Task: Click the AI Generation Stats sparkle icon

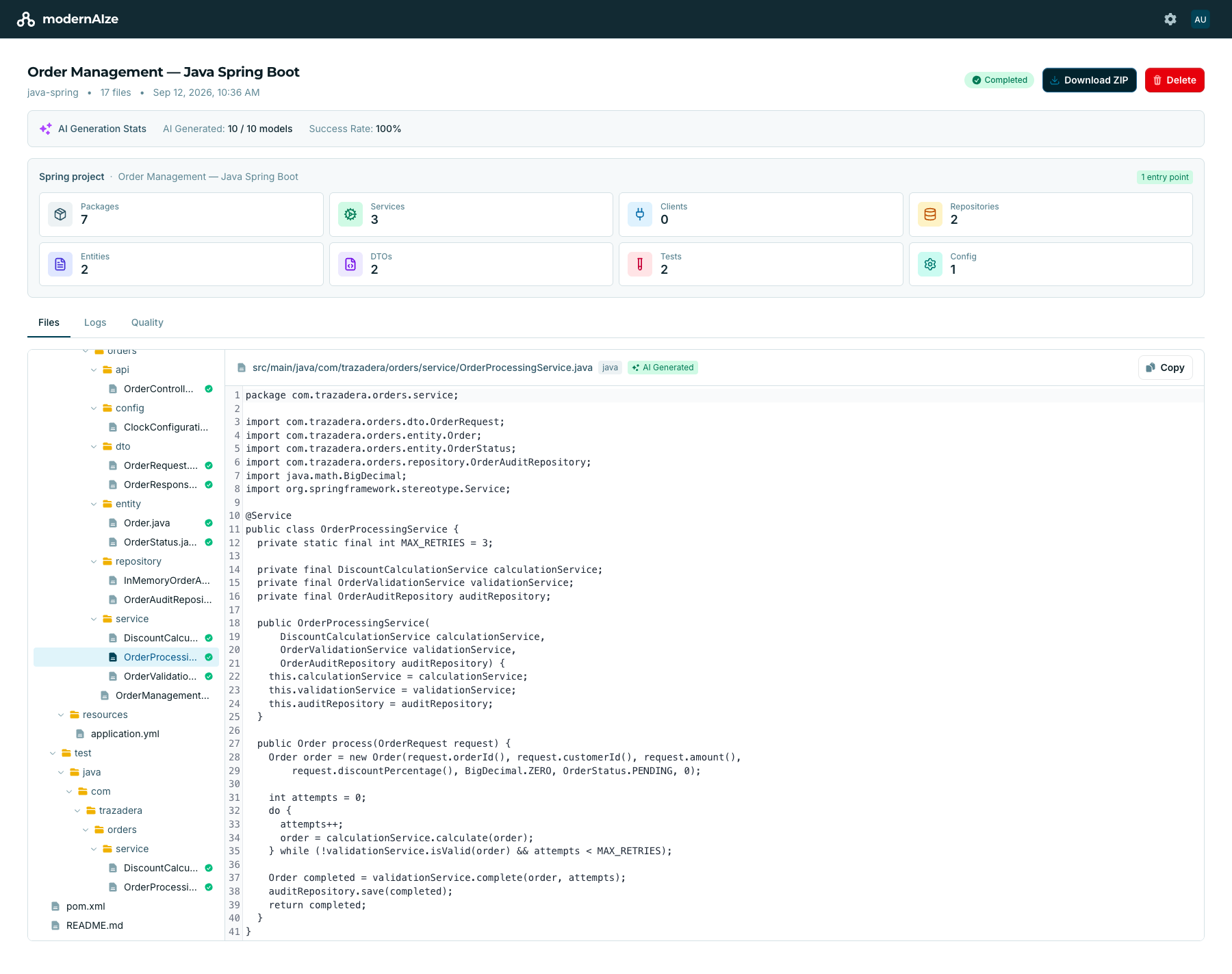Action: [46, 129]
